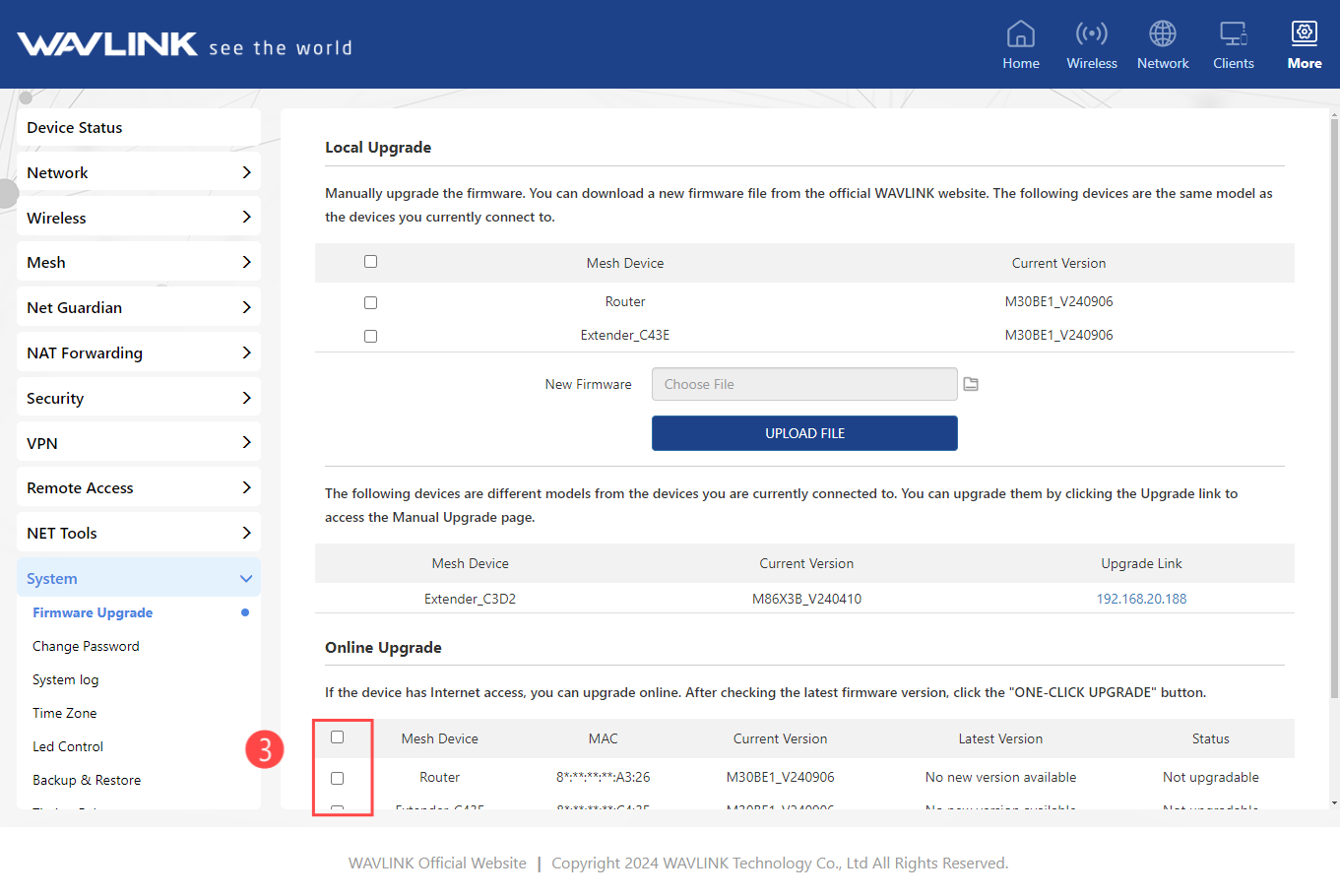Check the Router box under Online Upgrade
The width and height of the screenshot is (1340, 896).
pos(337,778)
